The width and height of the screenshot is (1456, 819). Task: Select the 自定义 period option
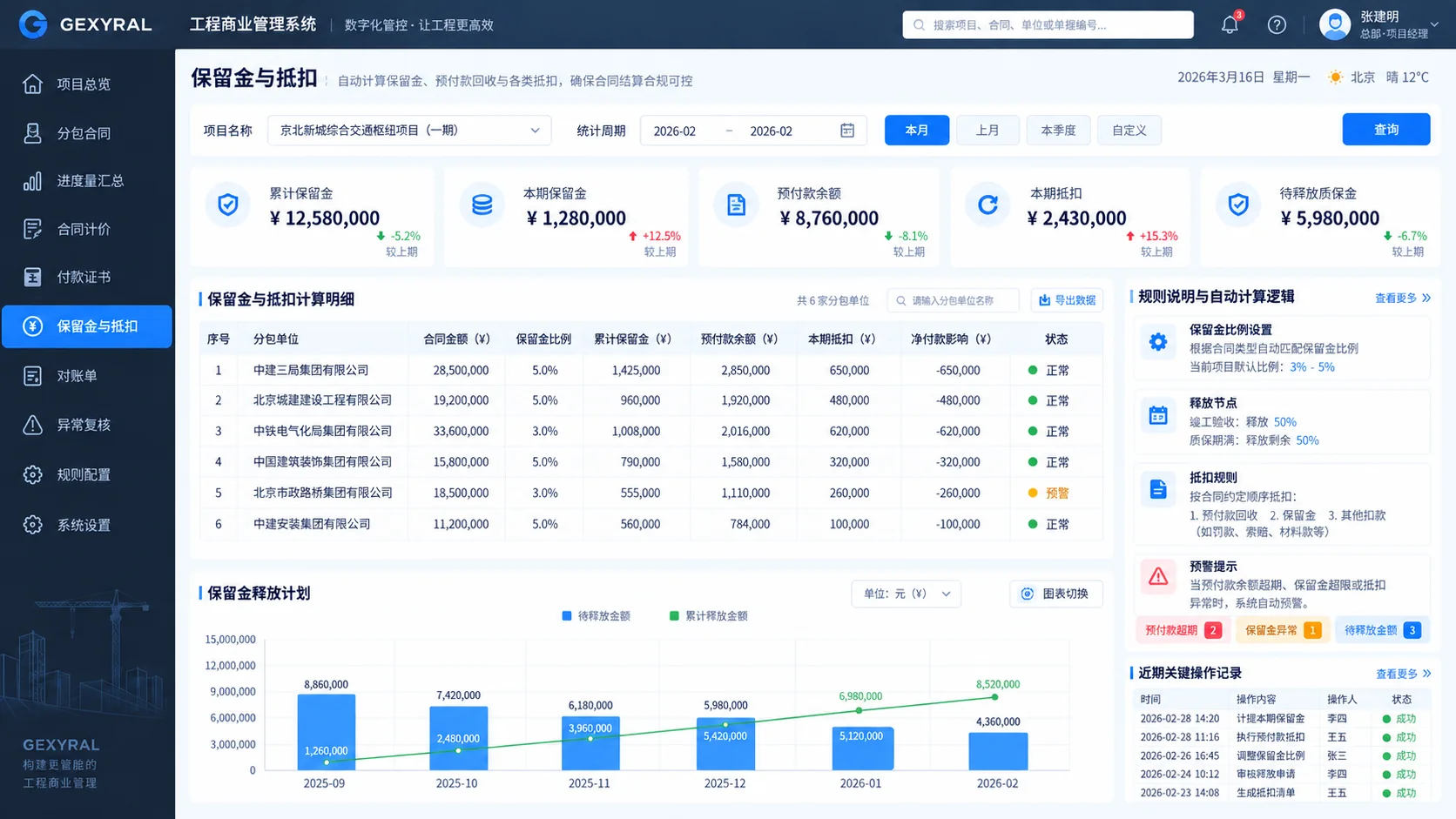coord(1129,131)
